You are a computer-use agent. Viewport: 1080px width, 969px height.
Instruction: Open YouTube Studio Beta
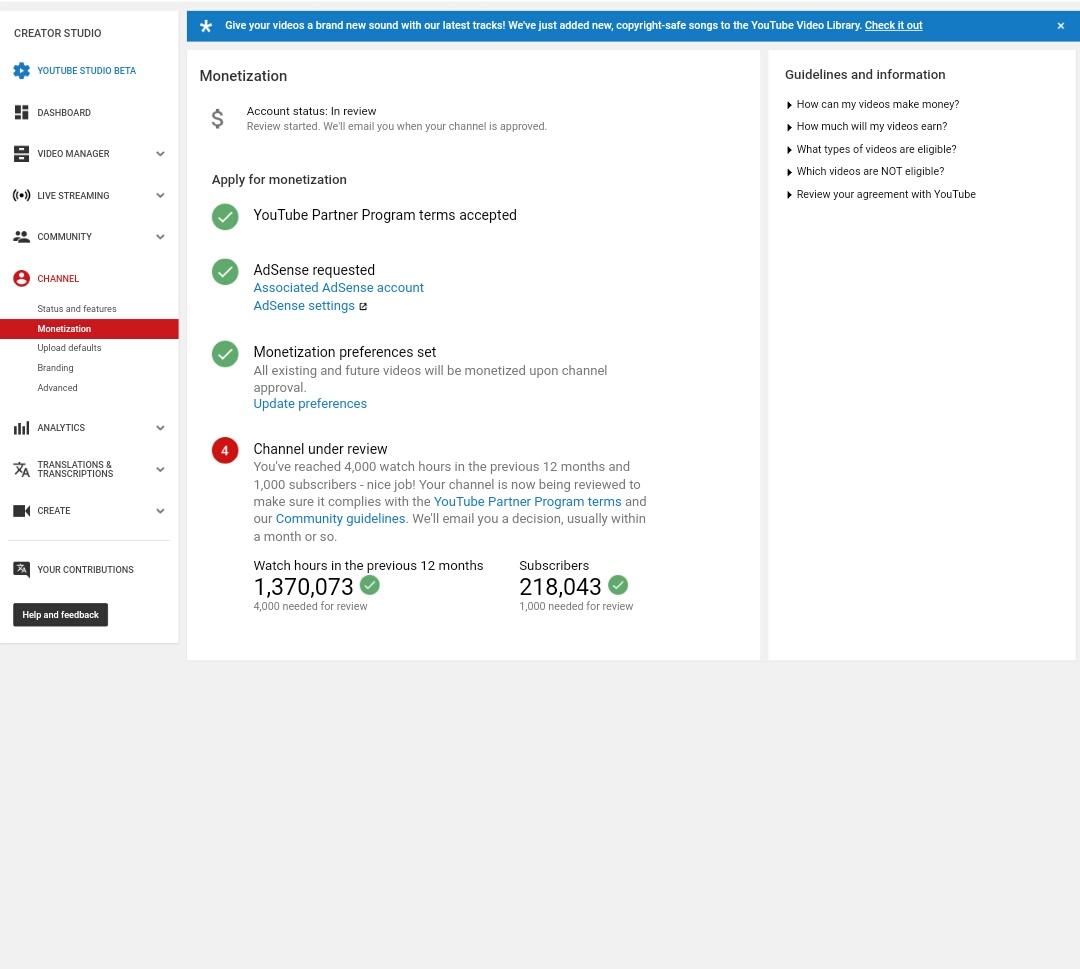(x=86, y=70)
